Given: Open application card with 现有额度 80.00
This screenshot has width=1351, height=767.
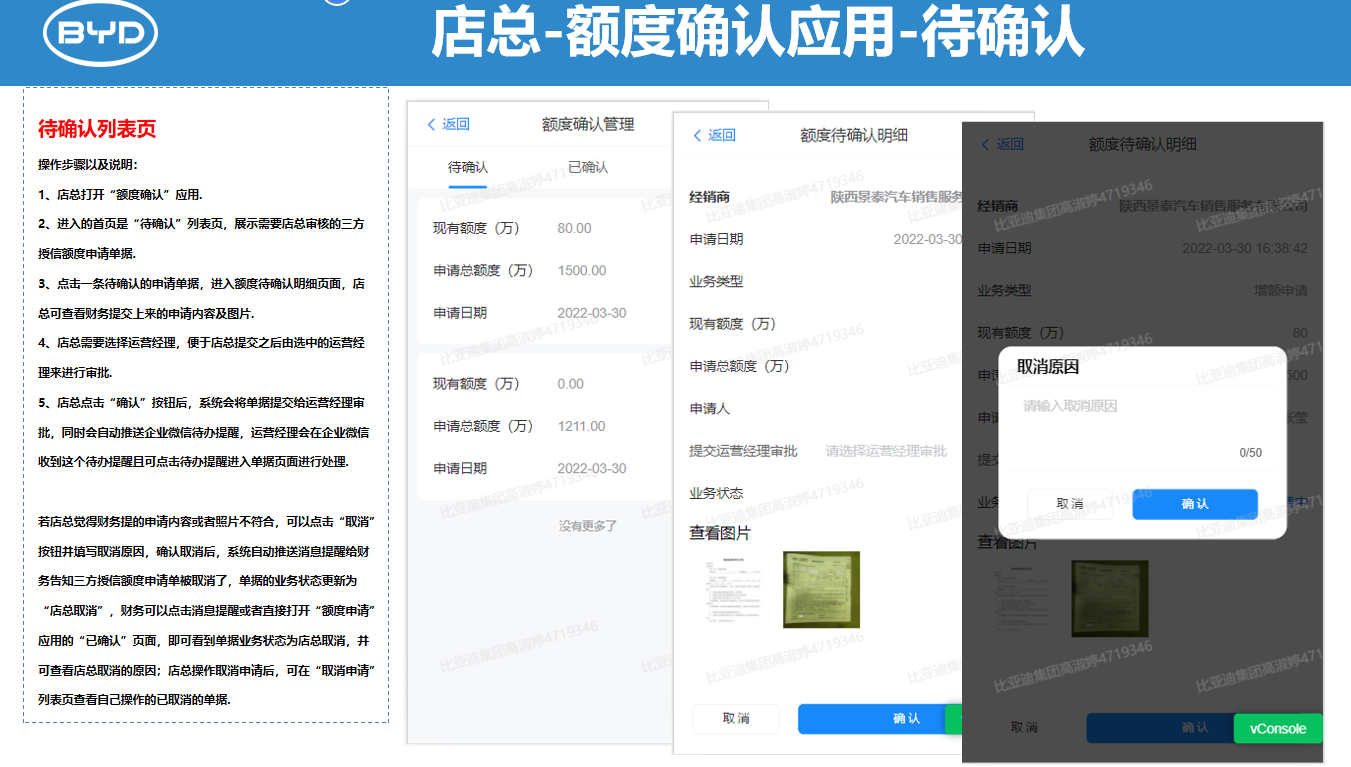Looking at the screenshot, I should 543,271.
